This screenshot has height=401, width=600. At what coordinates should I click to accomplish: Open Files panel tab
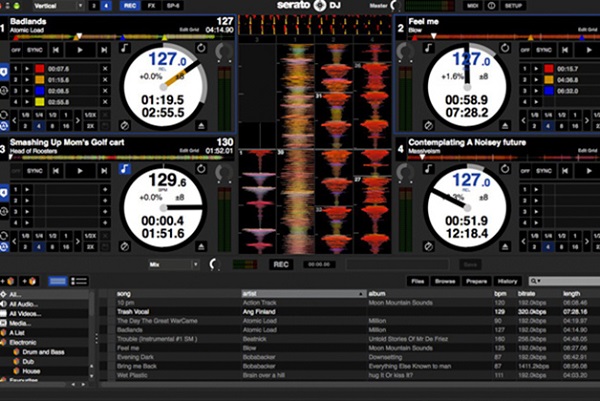[417, 281]
